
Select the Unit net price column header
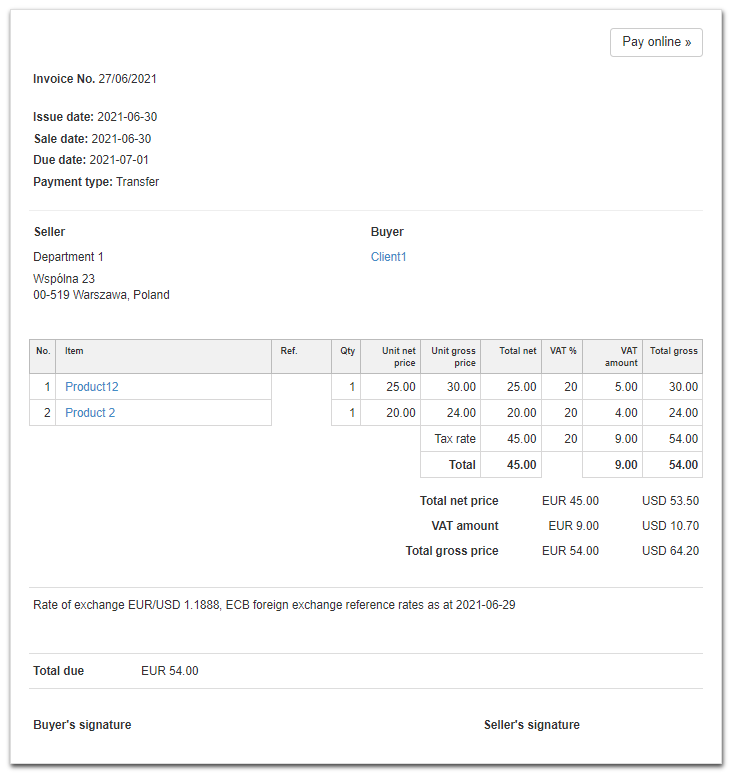[399, 356]
